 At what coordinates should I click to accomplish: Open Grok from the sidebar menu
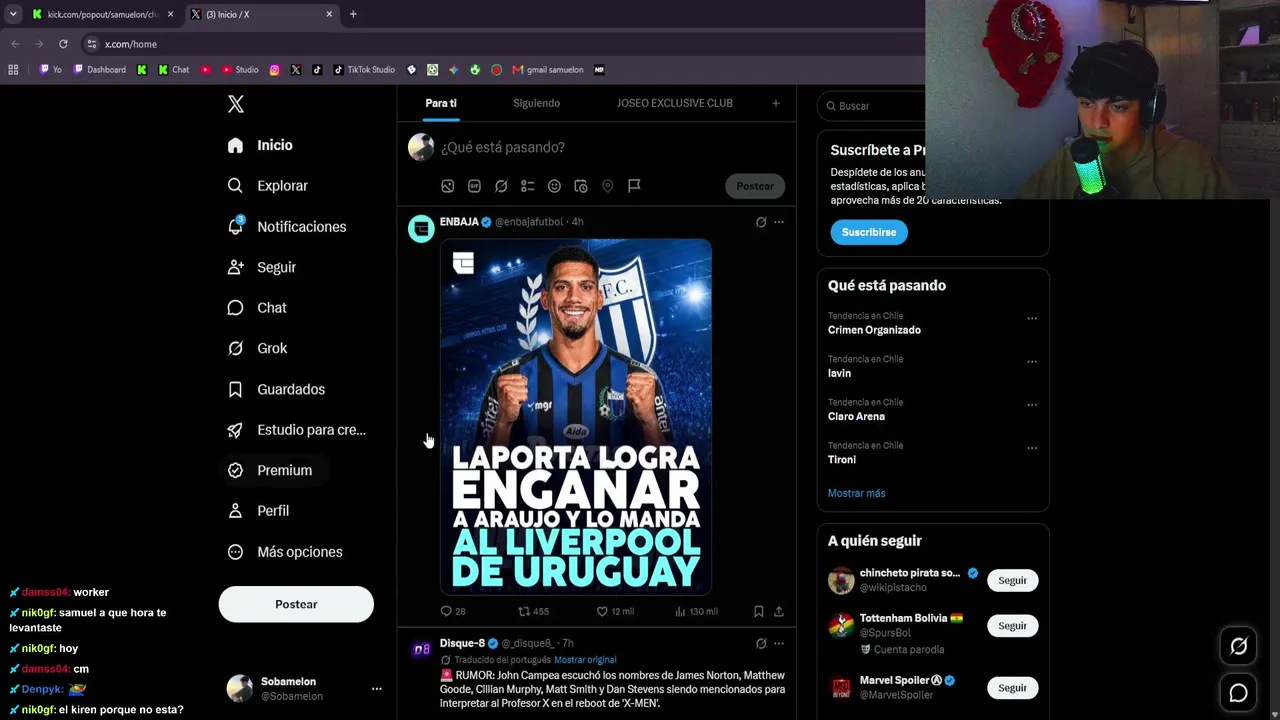(x=257, y=348)
